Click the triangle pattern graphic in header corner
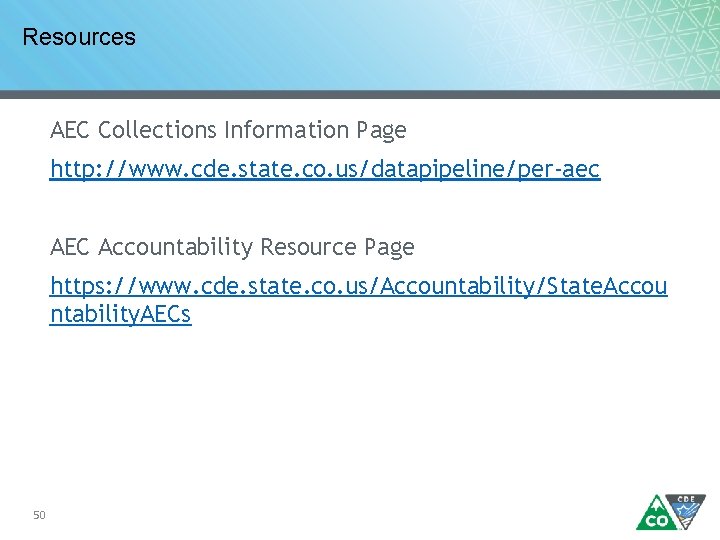 597,45
